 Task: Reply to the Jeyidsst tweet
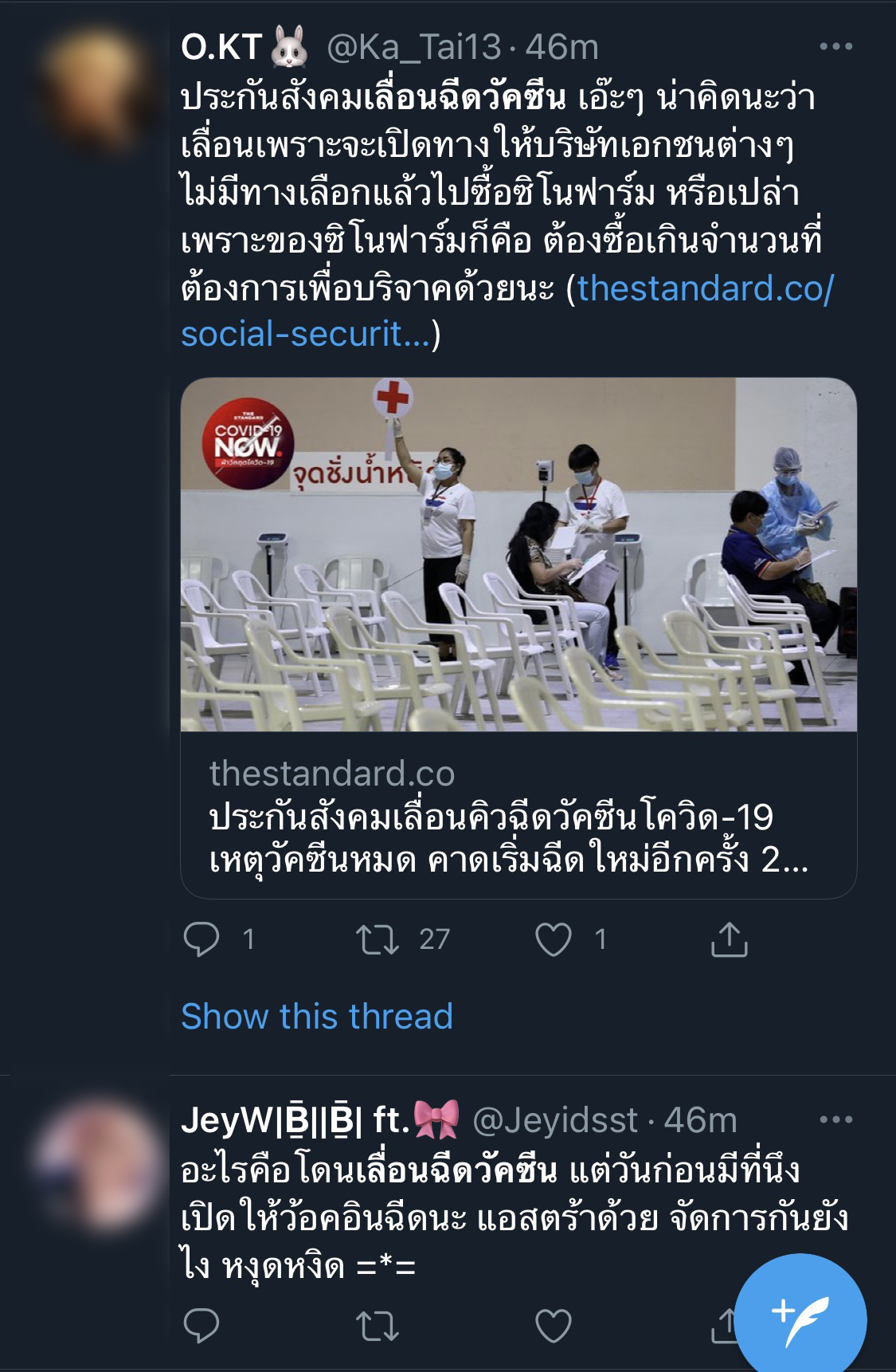(x=202, y=1327)
